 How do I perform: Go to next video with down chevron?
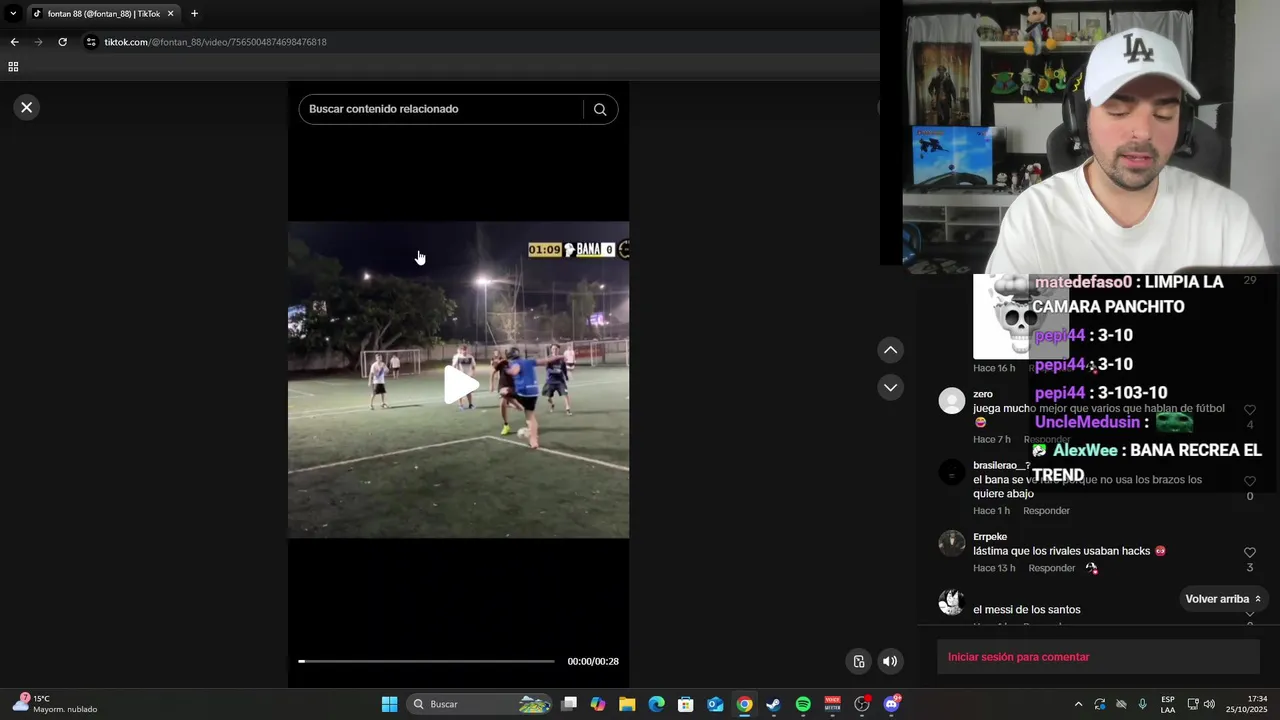pos(890,387)
